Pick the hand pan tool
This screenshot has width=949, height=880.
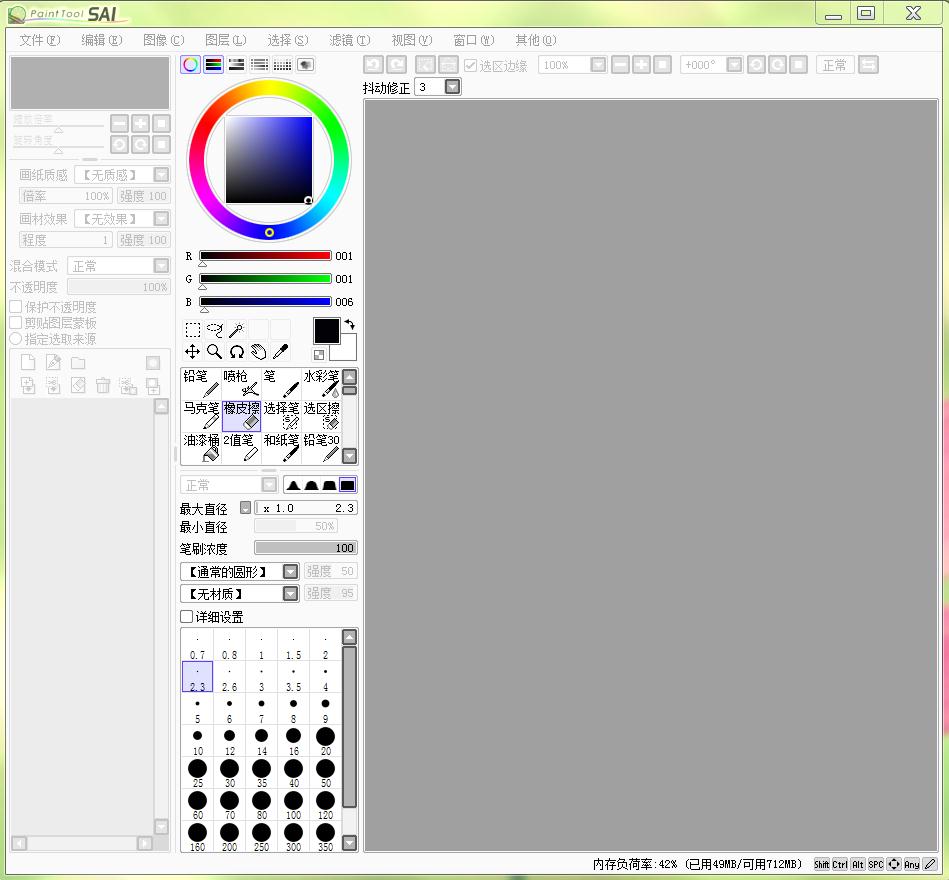[259, 352]
